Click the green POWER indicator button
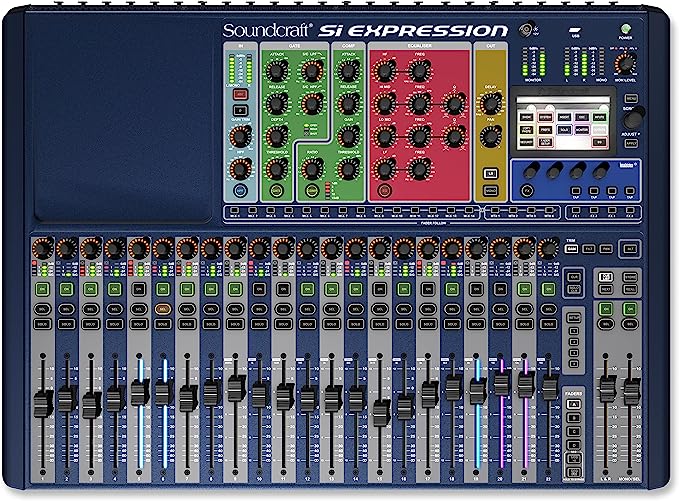This screenshot has height=501, width=679. (x=627, y=31)
